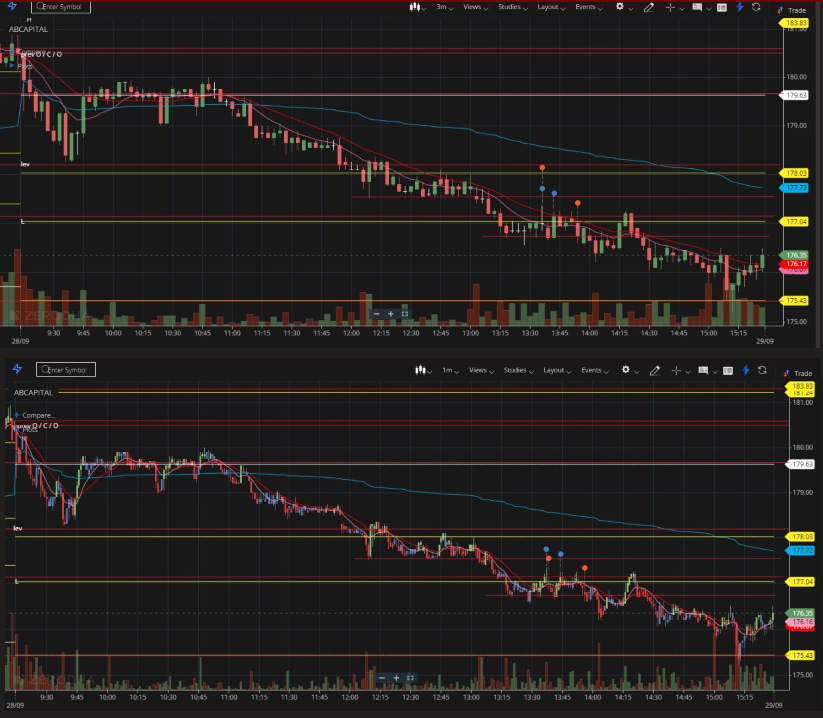Click the refresh icon in top chart
Image resolution: width=823 pixels, height=718 pixels.
[756, 7]
